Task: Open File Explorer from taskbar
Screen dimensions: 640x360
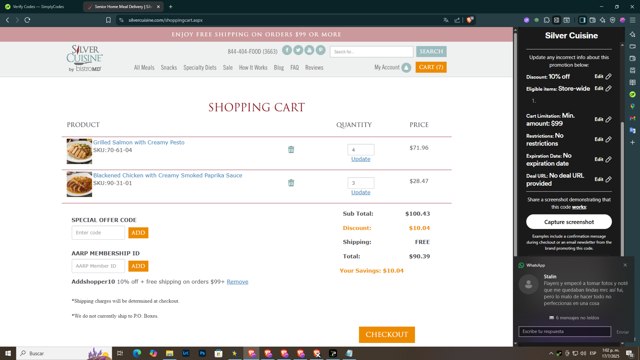Action: pyautogui.click(x=169, y=353)
